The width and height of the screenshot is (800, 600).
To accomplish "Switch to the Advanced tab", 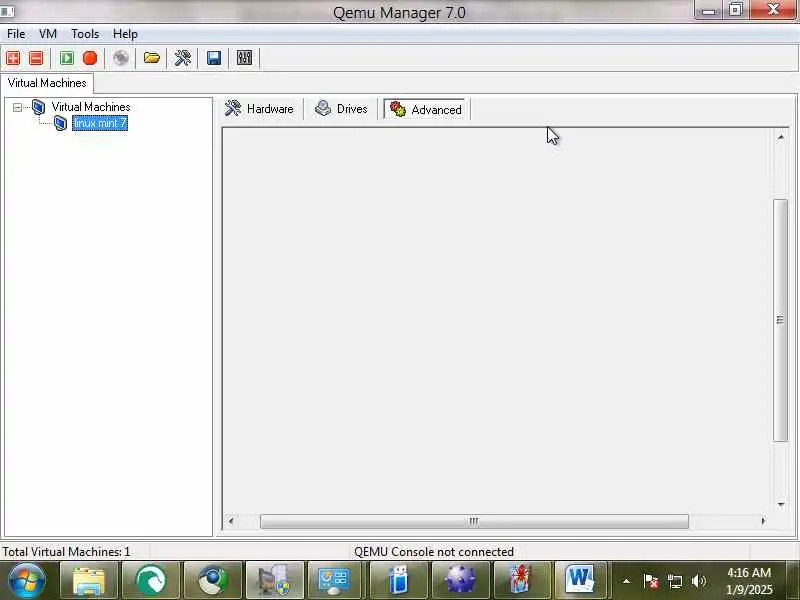I will (x=426, y=109).
